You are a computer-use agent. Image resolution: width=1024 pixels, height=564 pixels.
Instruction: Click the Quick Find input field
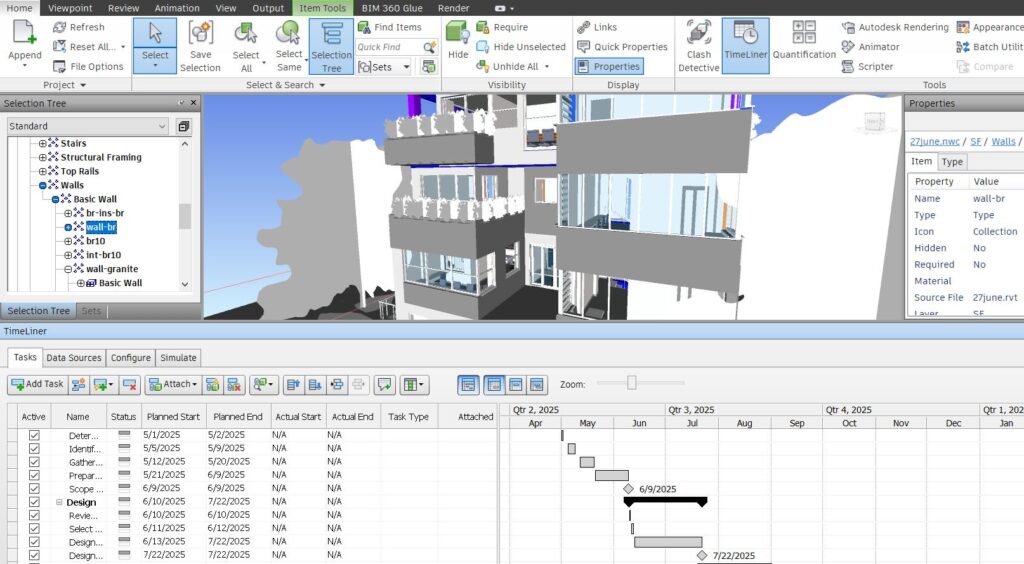point(389,47)
